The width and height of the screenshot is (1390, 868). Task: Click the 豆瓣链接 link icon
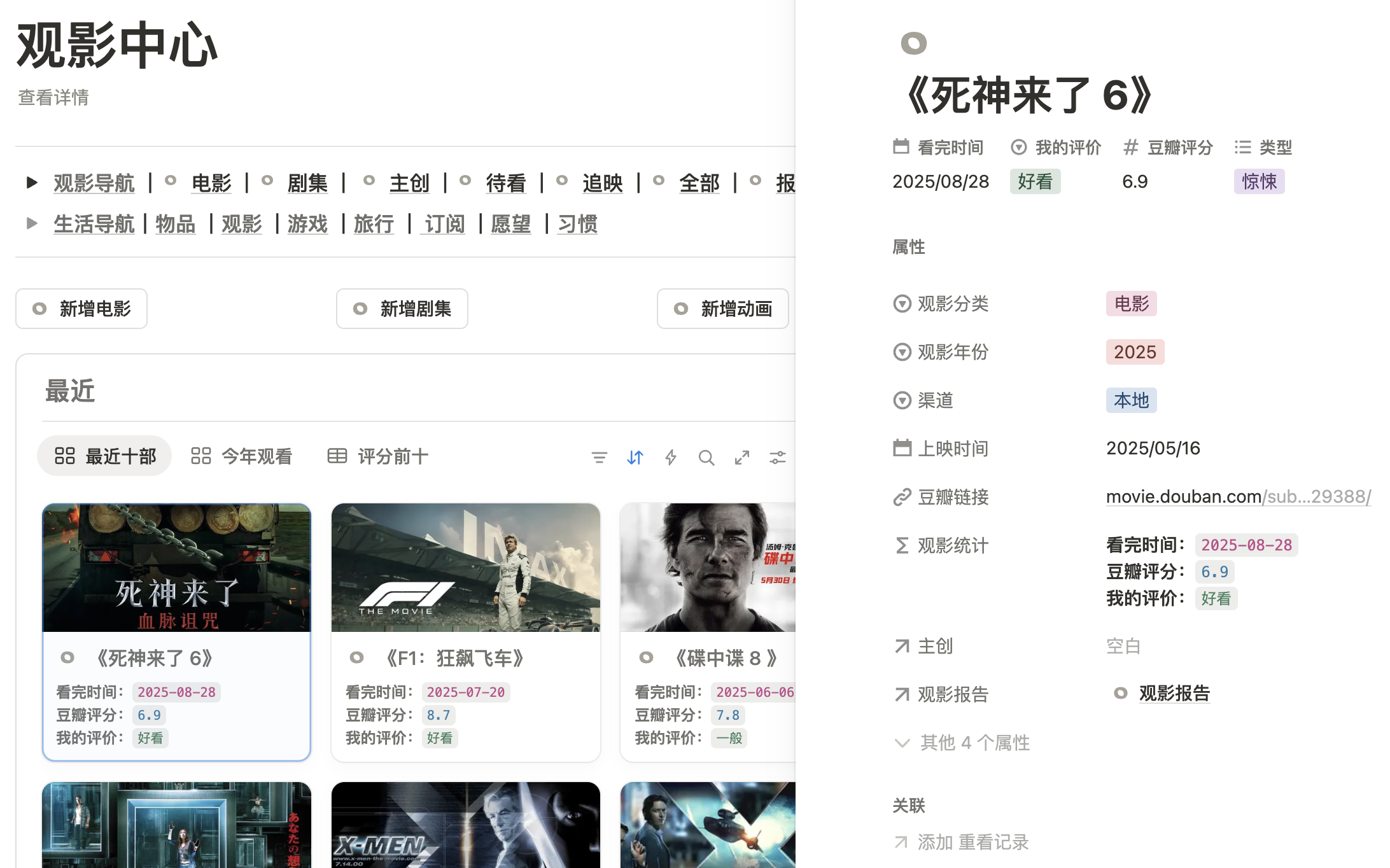pos(902,497)
